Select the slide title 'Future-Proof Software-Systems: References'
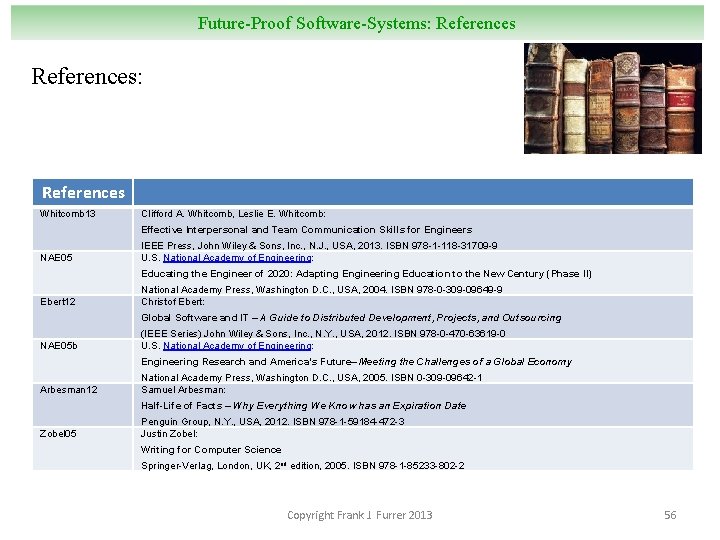 pyautogui.click(x=356, y=23)
